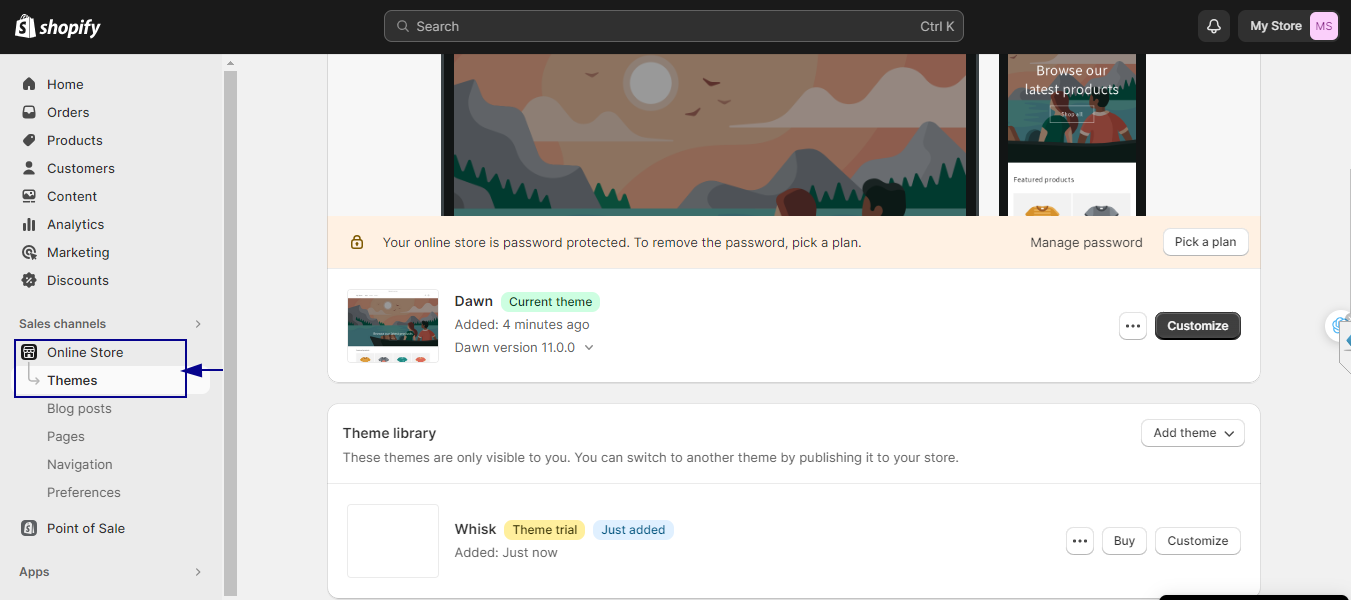This screenshot has width=1351, height=600.
Task: Click the Customers person icon
Action: (x=29, y=168)
